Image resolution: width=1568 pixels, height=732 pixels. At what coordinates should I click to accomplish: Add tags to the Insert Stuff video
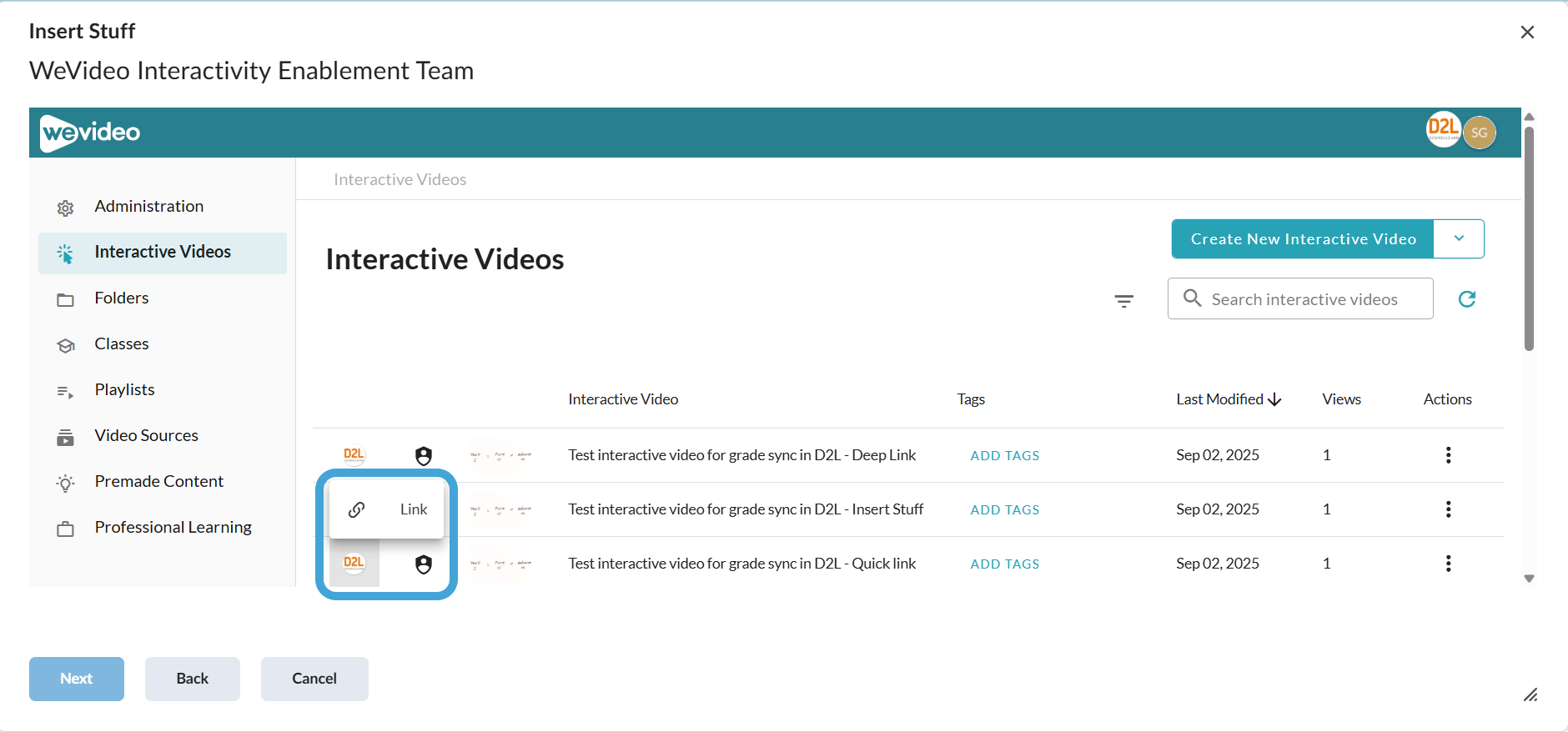pyautogui.click(x=1005, y=509)
